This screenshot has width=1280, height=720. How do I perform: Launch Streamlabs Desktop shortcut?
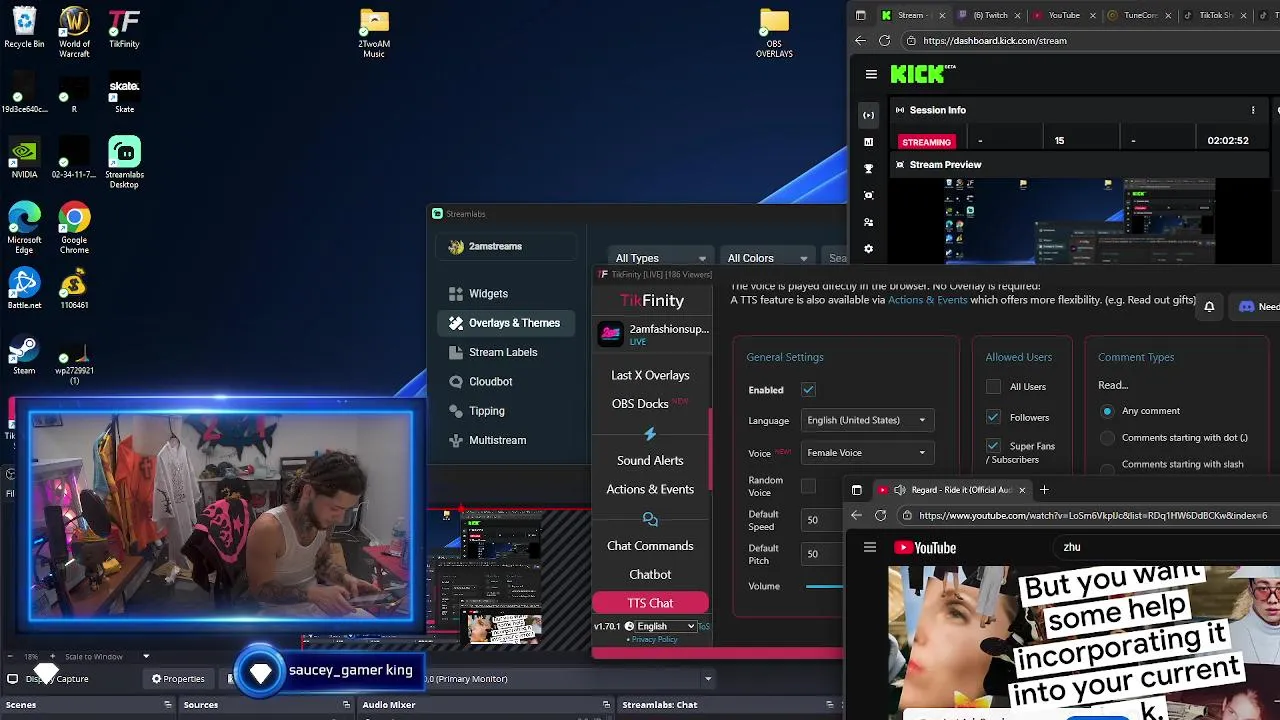124,163
